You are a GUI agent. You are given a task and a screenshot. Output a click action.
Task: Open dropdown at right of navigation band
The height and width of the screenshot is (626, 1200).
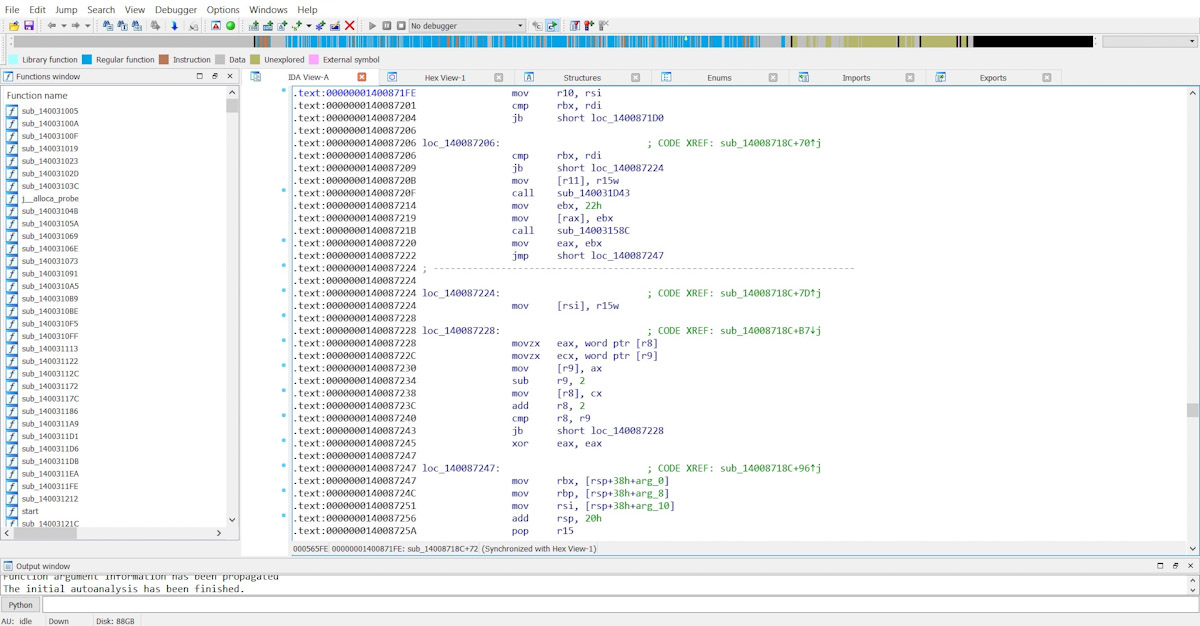[1192, 41]
